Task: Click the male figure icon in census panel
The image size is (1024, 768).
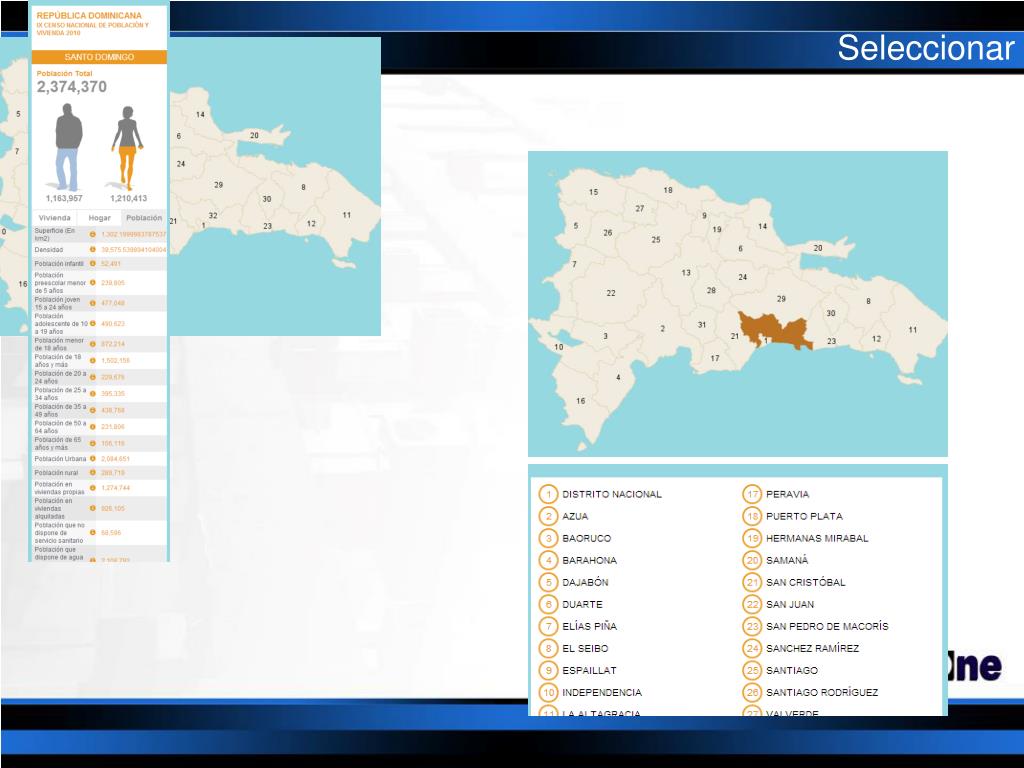Action: (x=68, y=146)
